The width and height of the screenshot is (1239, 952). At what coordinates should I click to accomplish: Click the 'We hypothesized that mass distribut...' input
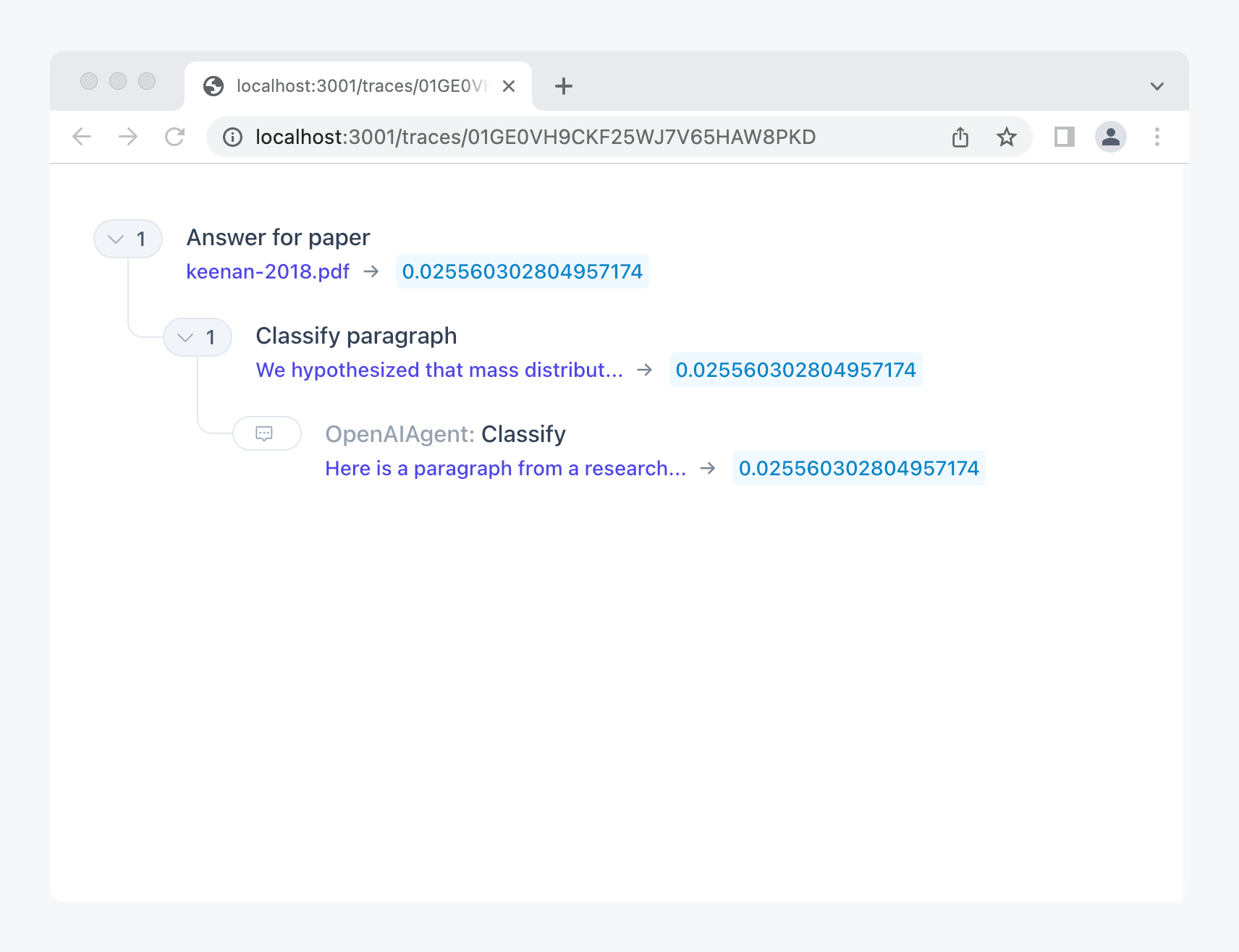(x=439, y=370)
